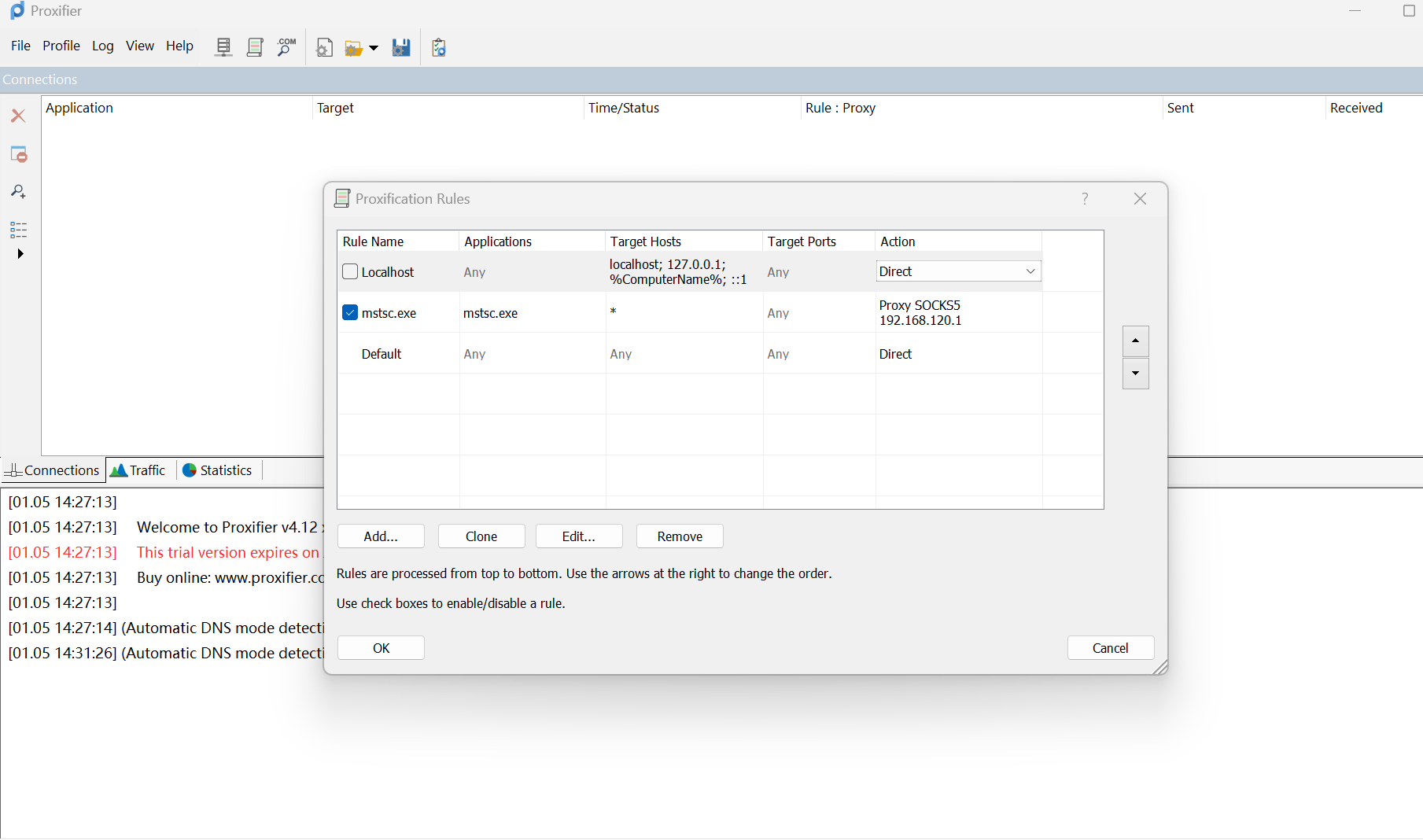Open Proxy Servers settings toolbar icon
This screenshot has height=840, width=1423.
[x=223, y=47]
